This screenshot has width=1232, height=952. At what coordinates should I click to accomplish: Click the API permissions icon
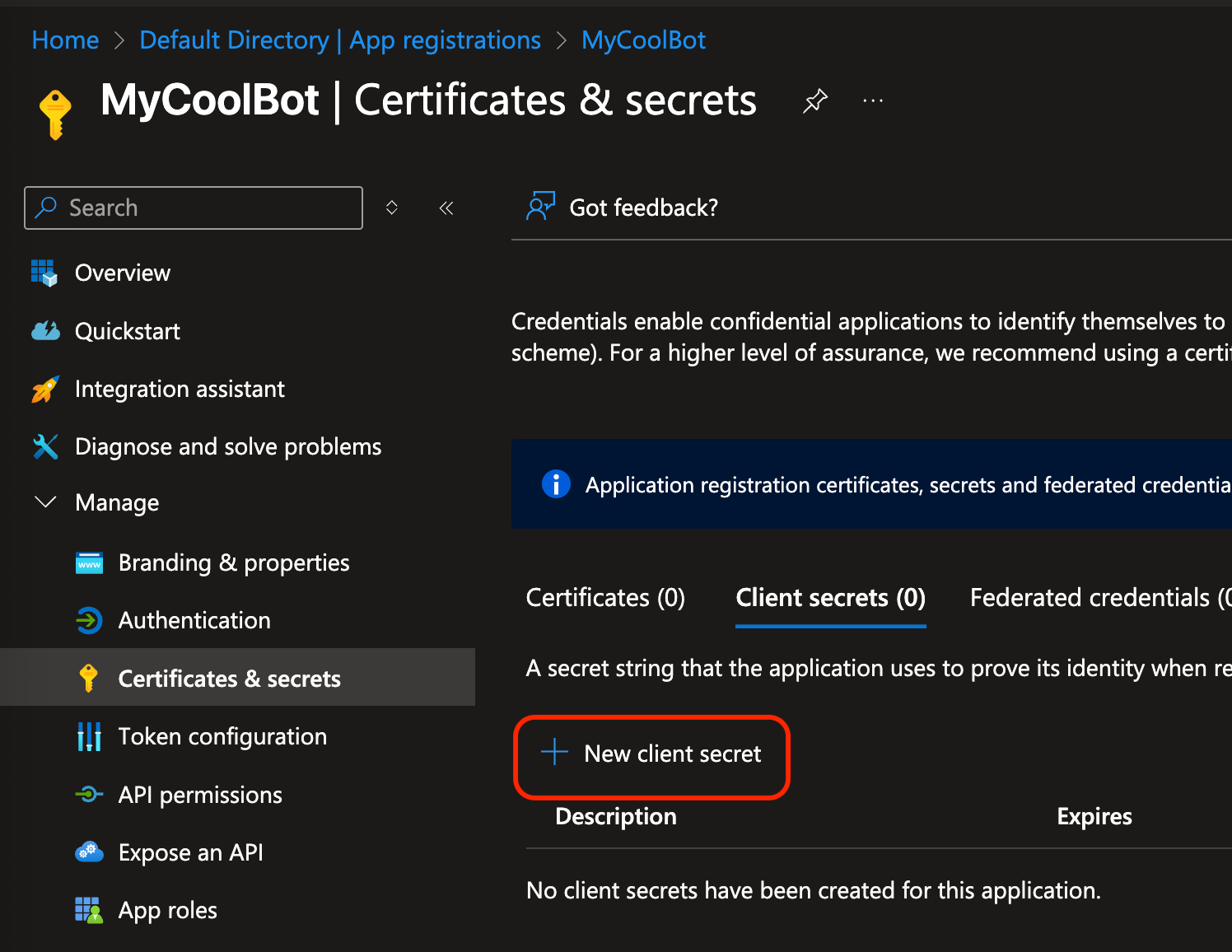[89, 795]
